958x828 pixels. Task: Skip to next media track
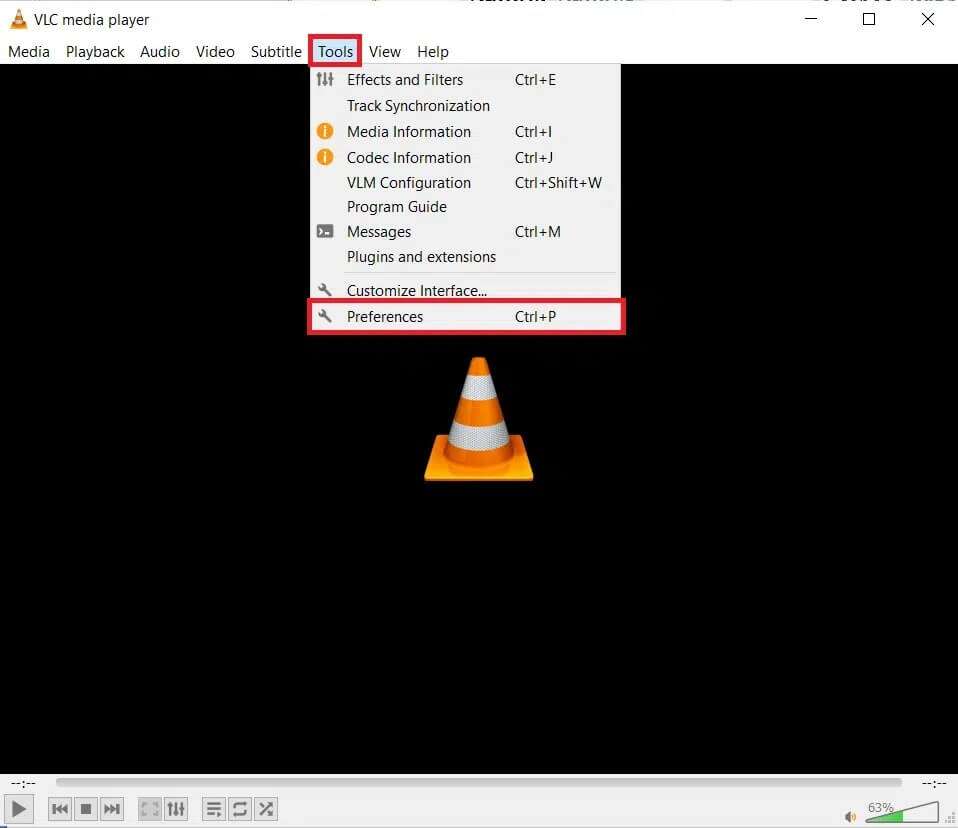[112, 809]
